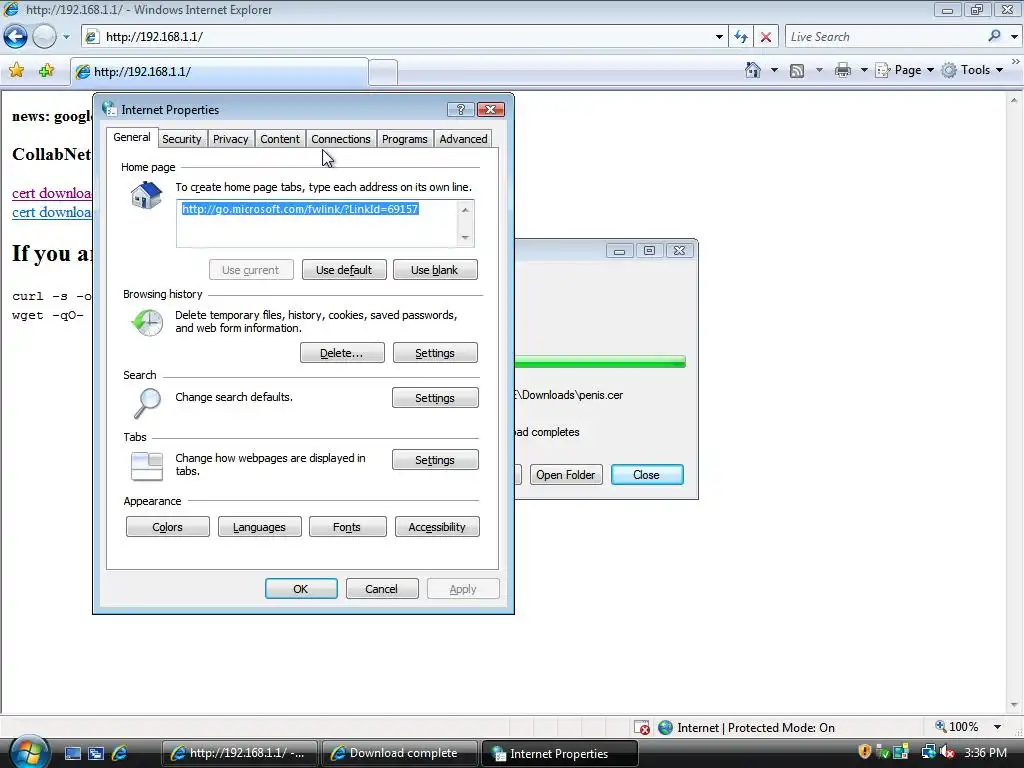The width and height of the screenshot is (1024, 768).
Task: Click the Delete... browsing history button
Action: (x=342, y=353)
